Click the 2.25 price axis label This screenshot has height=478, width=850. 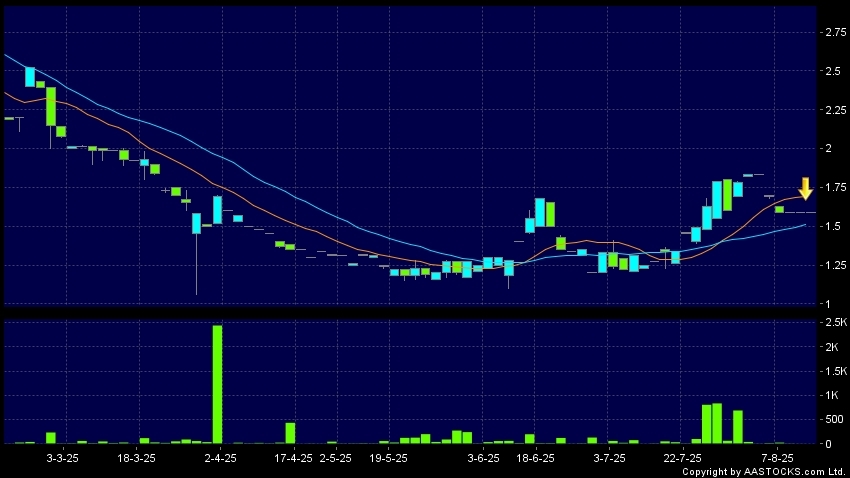pyautogui.click(x=835, y=110)
